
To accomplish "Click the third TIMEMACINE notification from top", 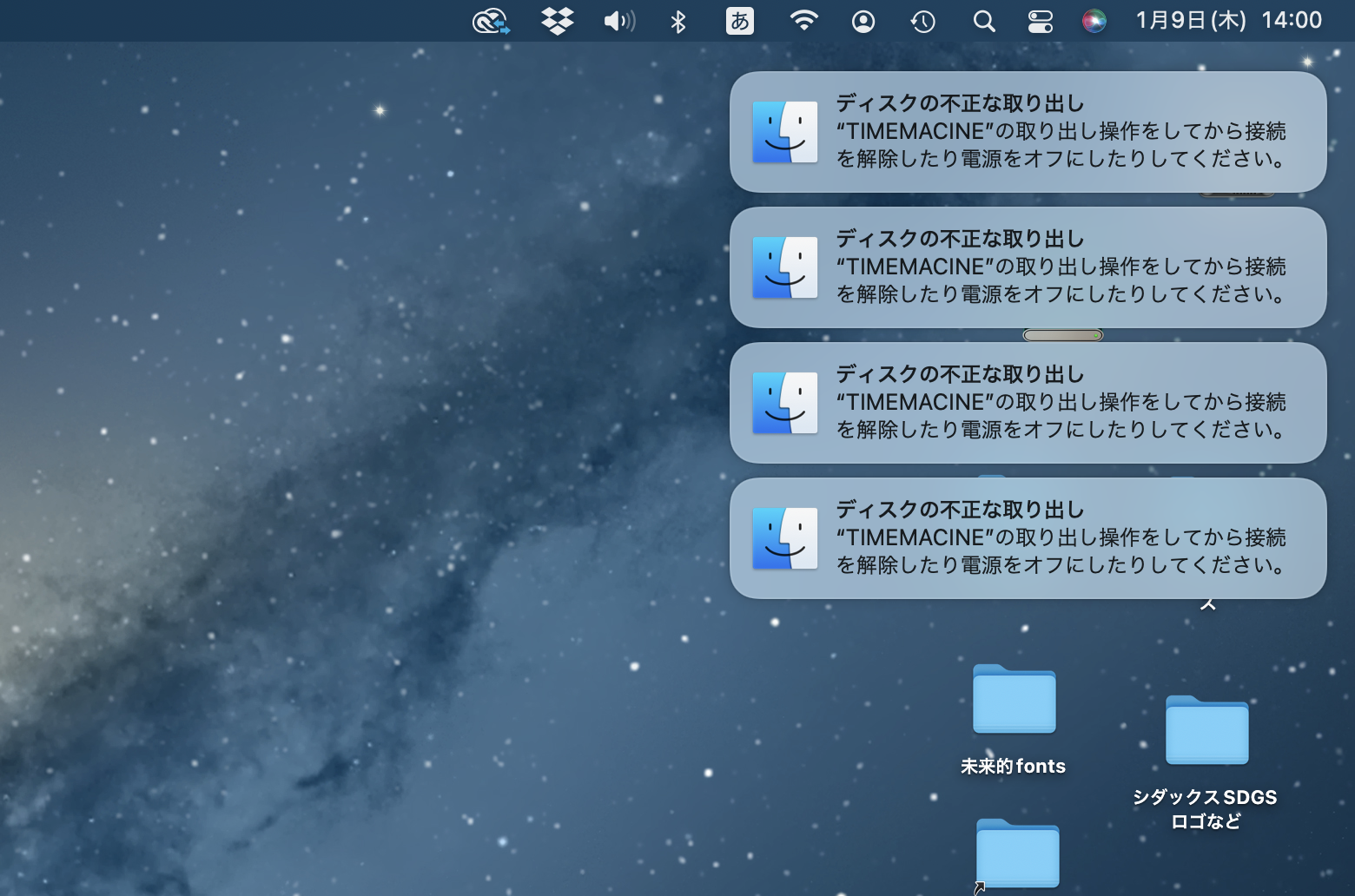I will 1028,403.
